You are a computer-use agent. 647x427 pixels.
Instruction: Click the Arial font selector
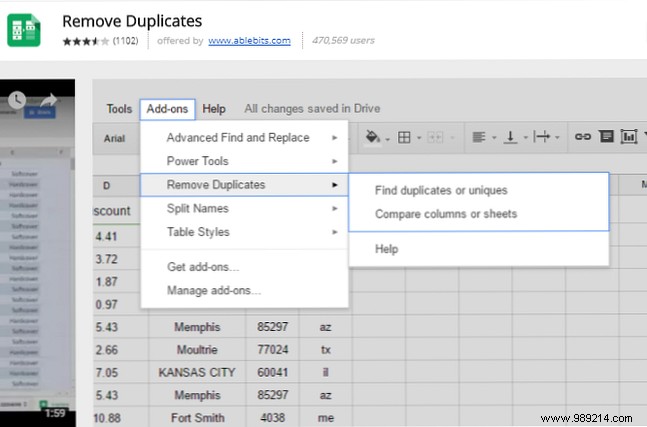[114, 139]
